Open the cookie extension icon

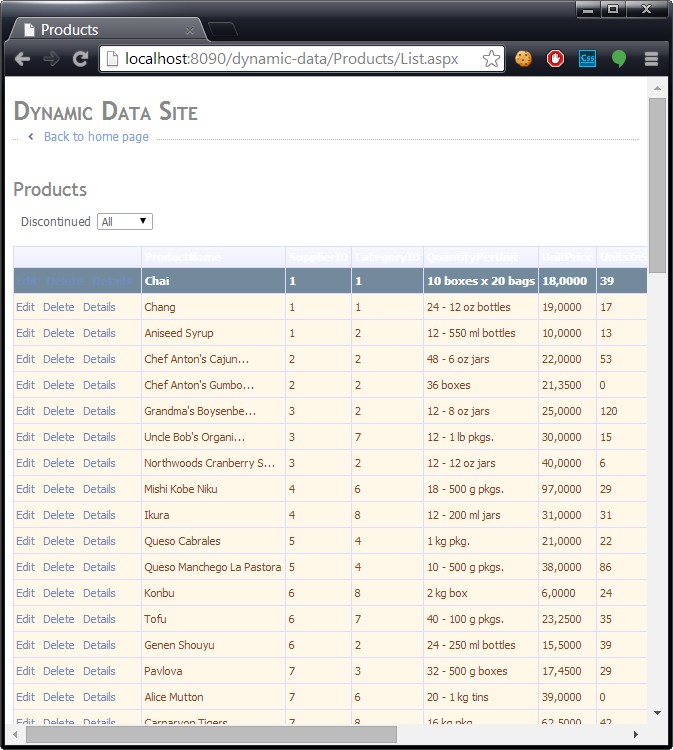[x=523, y=59]
